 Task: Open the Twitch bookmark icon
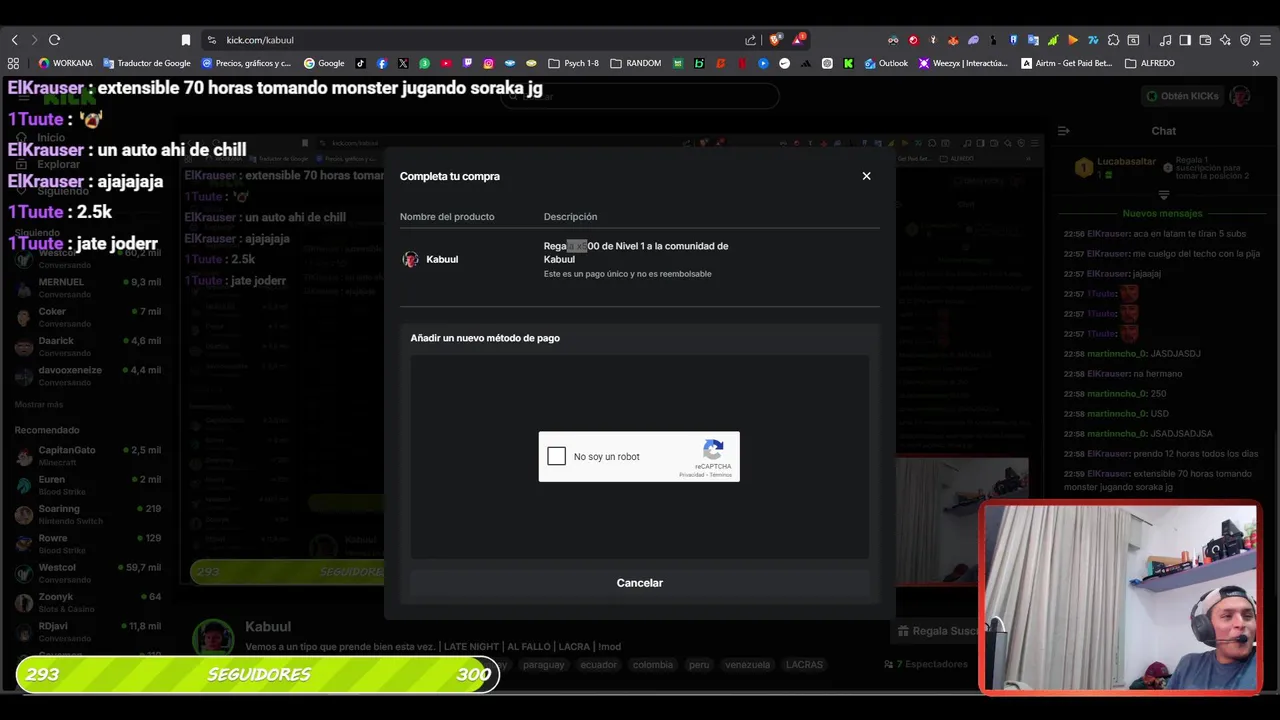467,63
